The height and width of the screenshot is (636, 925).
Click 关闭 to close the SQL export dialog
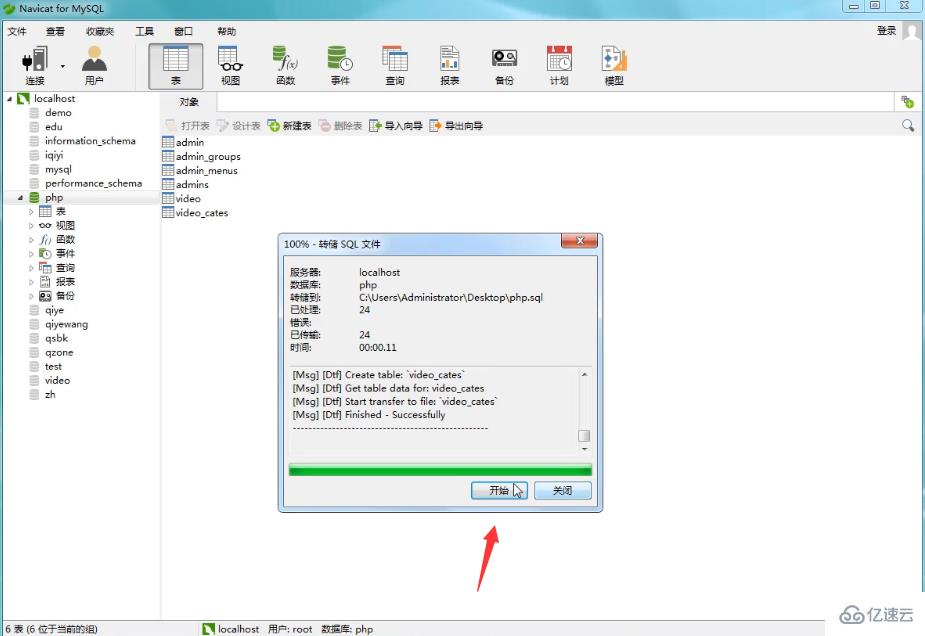(x=561, y=490)
